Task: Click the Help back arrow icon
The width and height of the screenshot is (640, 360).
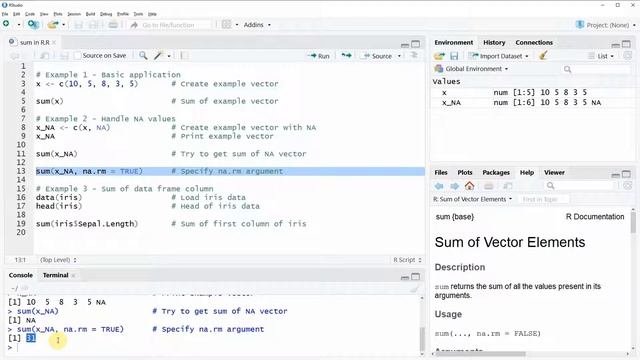Action: 439,186
